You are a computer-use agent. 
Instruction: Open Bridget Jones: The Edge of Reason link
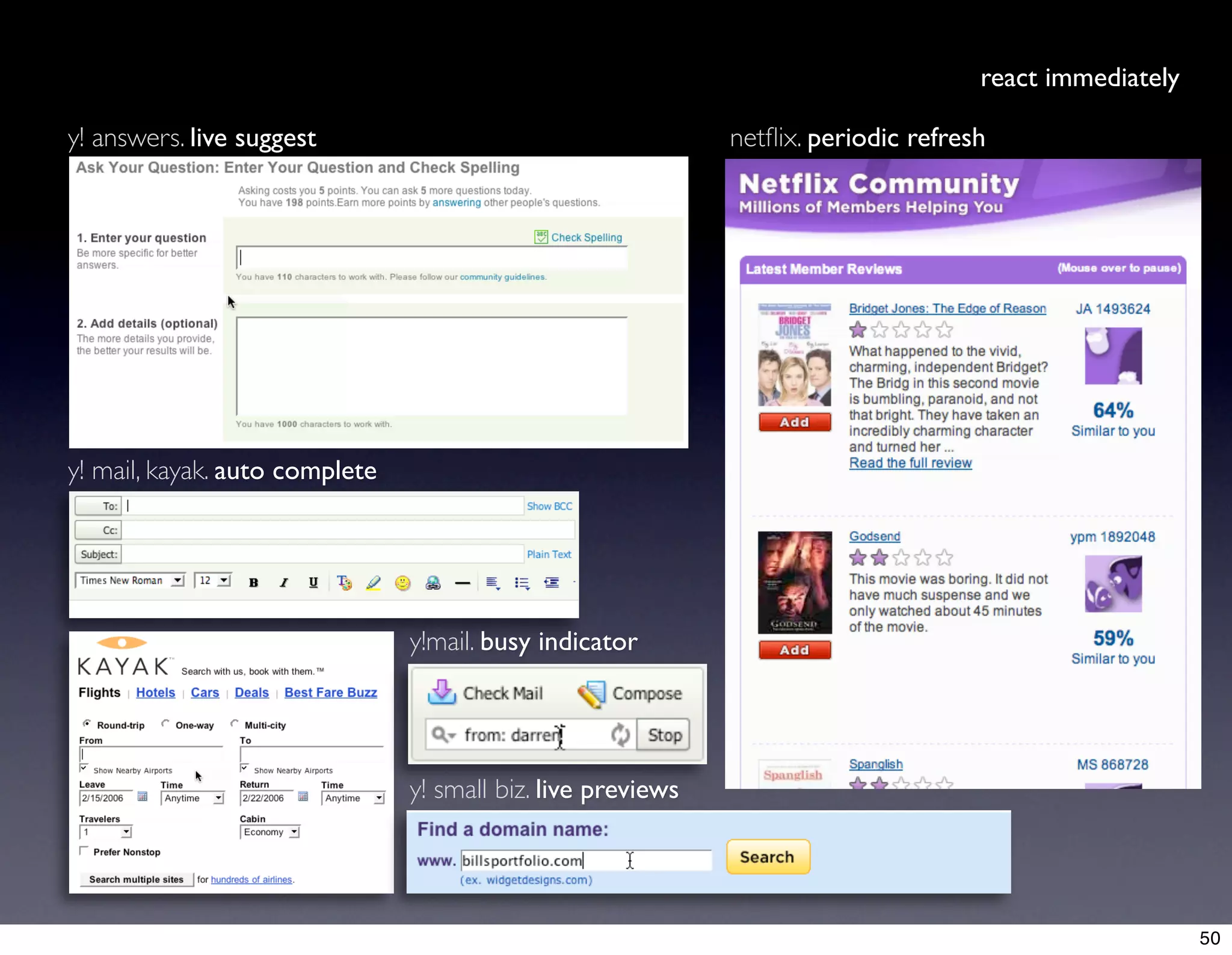click(x=947, y=308)
